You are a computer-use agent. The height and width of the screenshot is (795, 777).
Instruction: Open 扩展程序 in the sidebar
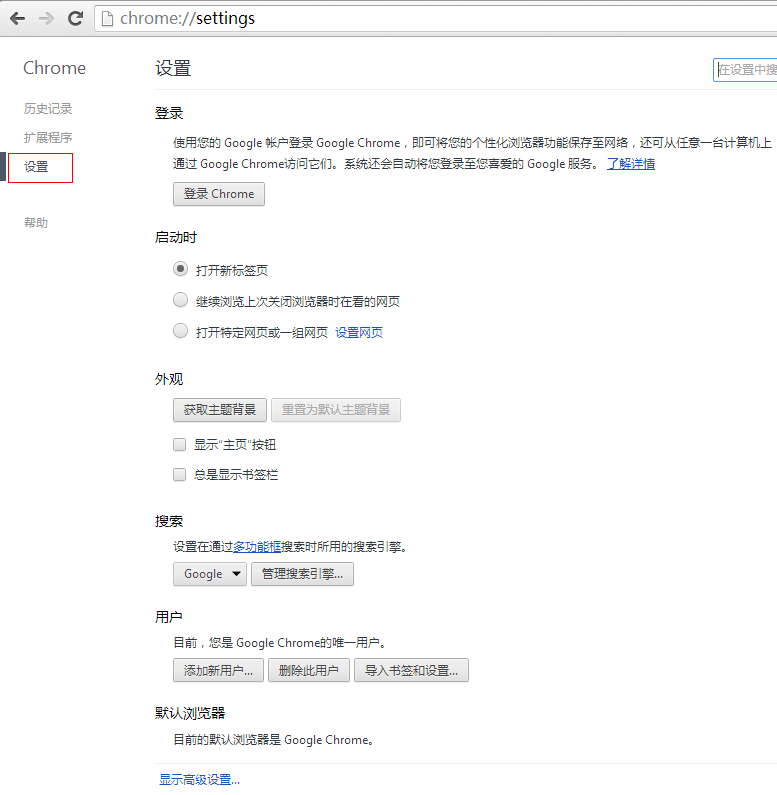point(48,137)
